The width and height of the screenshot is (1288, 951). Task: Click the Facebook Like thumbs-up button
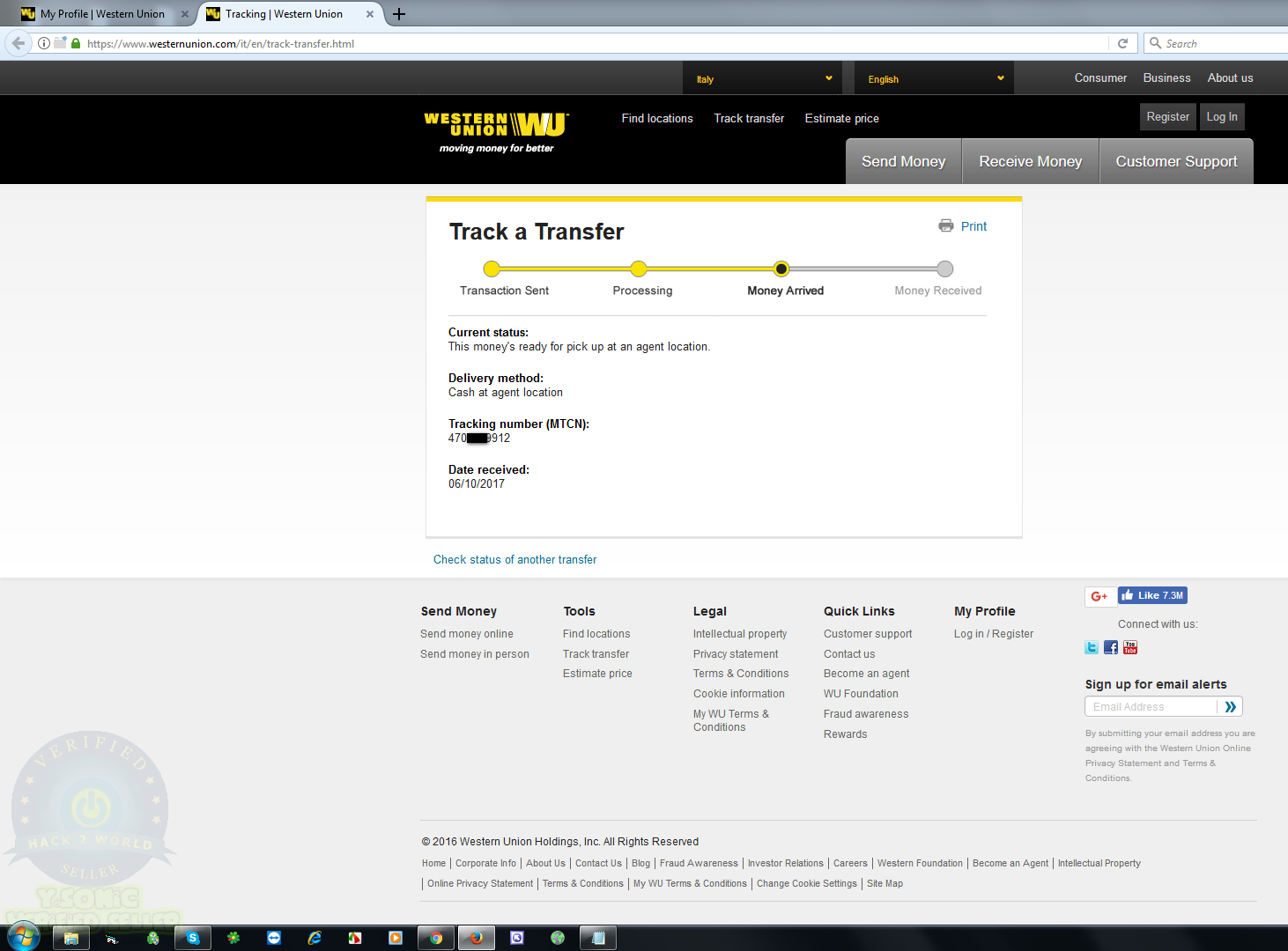pos(1152,595)
